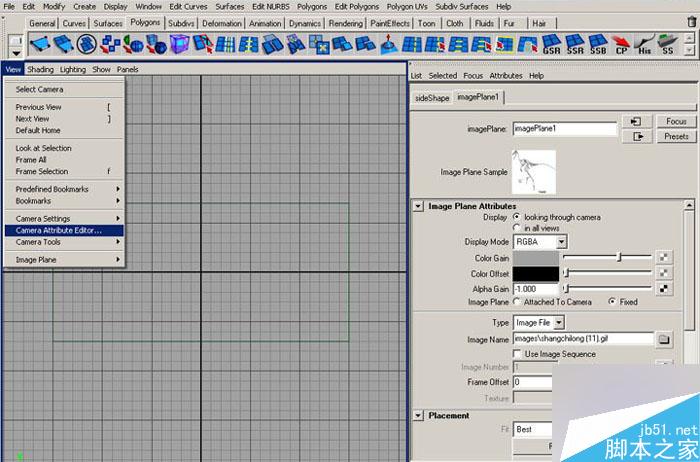Image resolution: width=700 pixels, height=462 pixels.
Task: Collapse the Image Plane Attributes section
Action: point(418,206)
